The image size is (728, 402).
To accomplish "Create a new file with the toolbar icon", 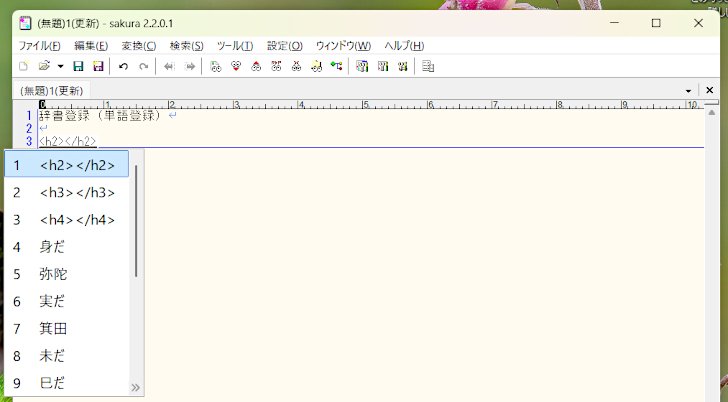I will coord(23,67).
